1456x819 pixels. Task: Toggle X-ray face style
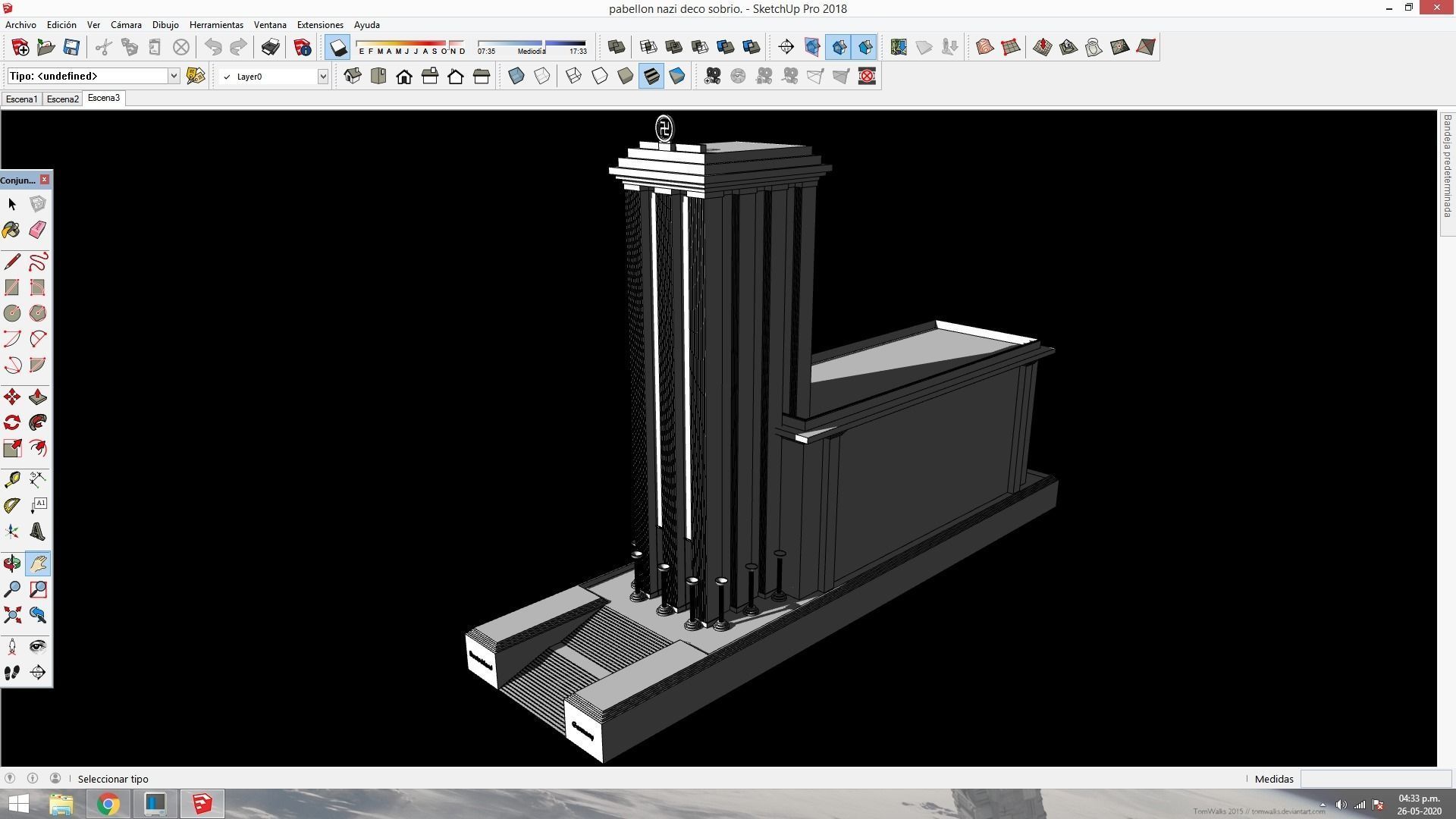pyautogui.click(x=516, y=76)
